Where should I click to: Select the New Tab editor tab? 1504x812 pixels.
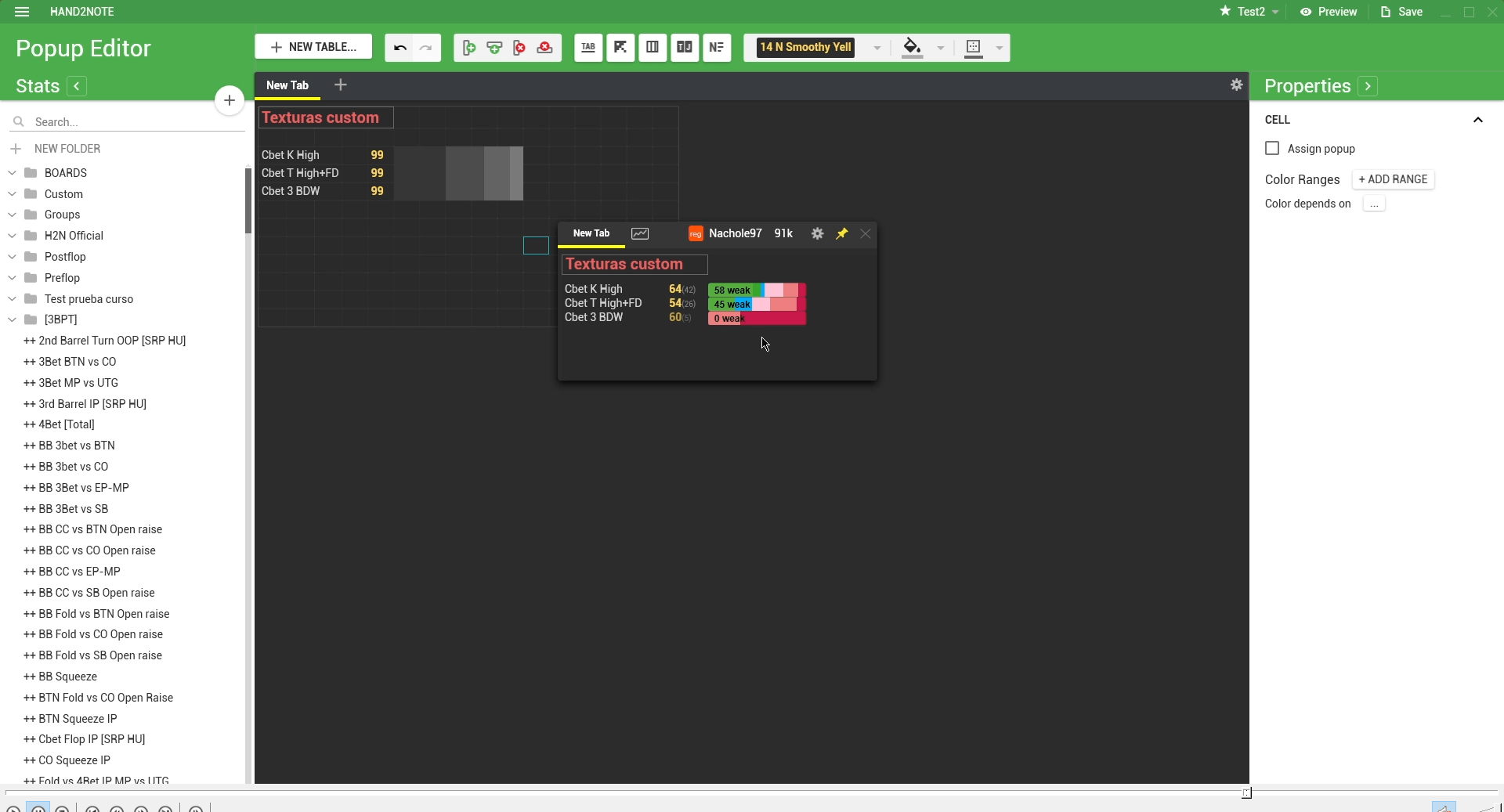[287, 85]
